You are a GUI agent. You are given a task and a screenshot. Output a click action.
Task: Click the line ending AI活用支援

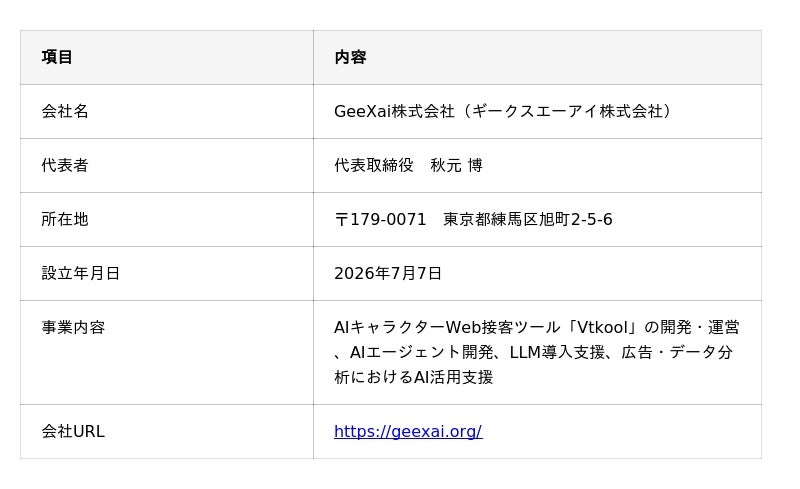413,377
